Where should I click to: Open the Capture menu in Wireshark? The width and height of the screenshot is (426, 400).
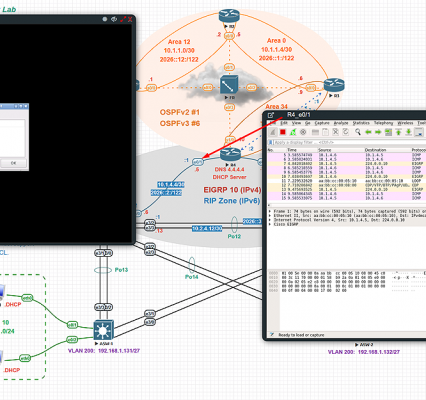pyautogui.click(x=322, y=123)
